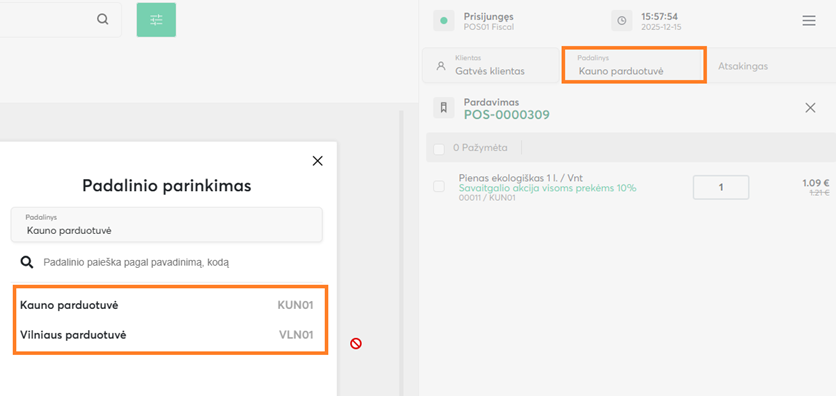Screen dimensions: 836x396
Task: Open the Padalinys selector in the header
Action: tap(634, 66)
